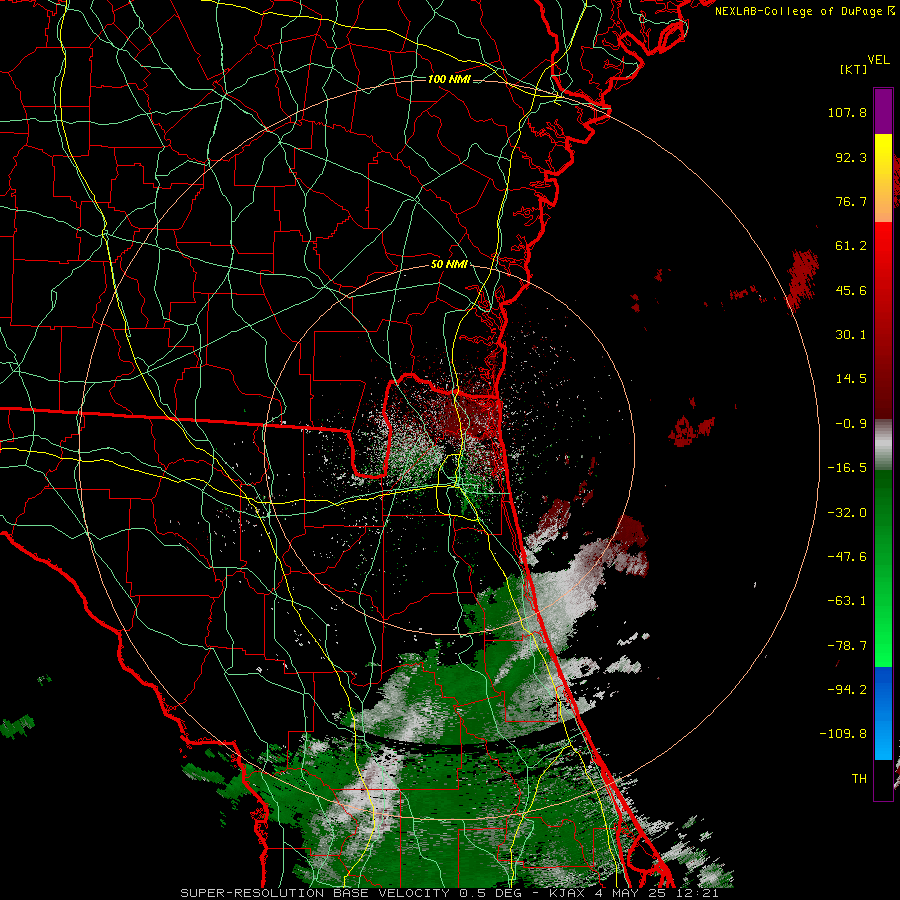The height and width of the screenshot is (900, 900).
Task: Click the 92.3 value on velocity scale
Action: click(851, 157)
